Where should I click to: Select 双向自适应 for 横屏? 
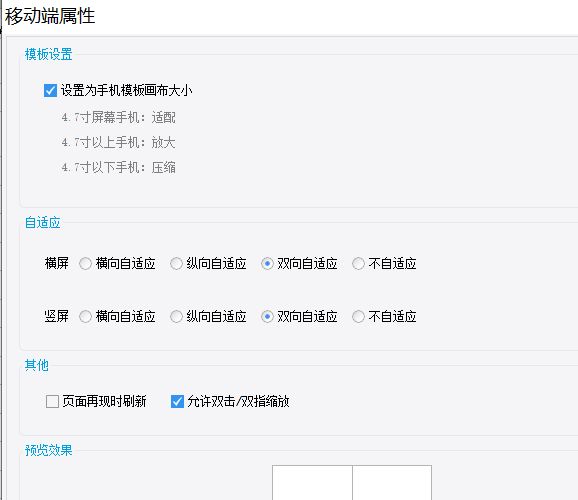tap(267, 264)
